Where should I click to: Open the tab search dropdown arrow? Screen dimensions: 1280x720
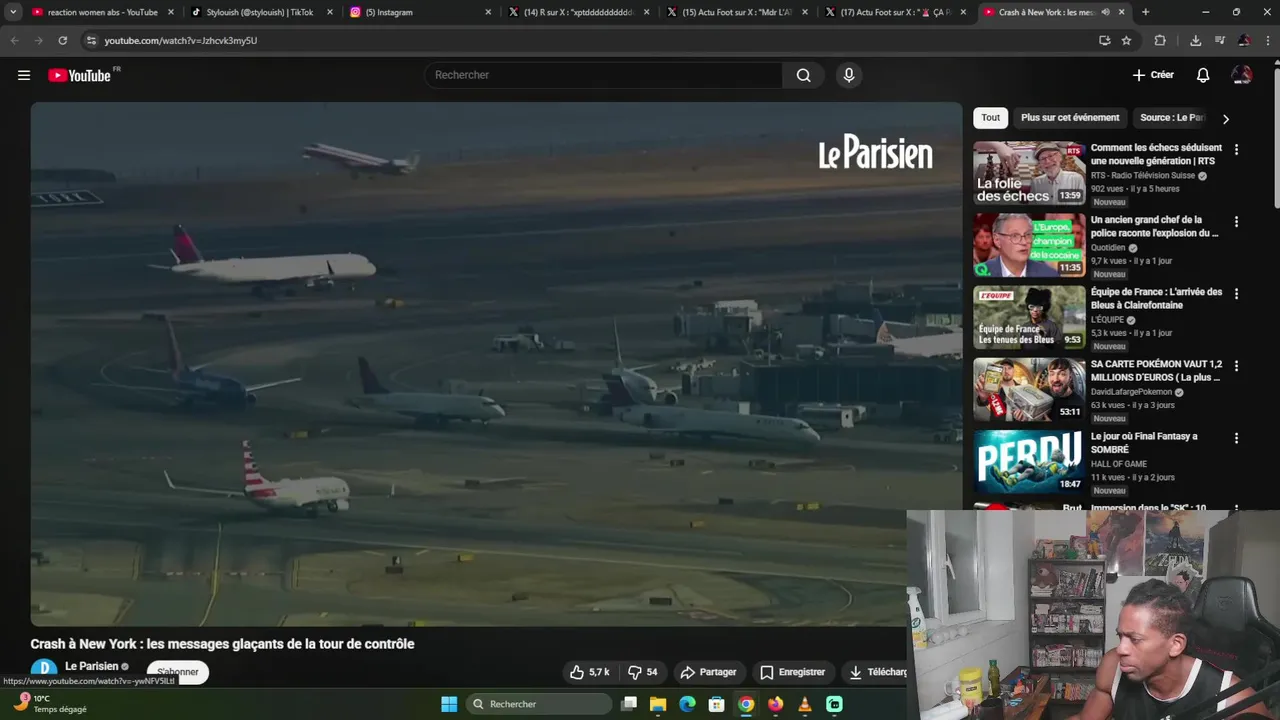point(13,12)
